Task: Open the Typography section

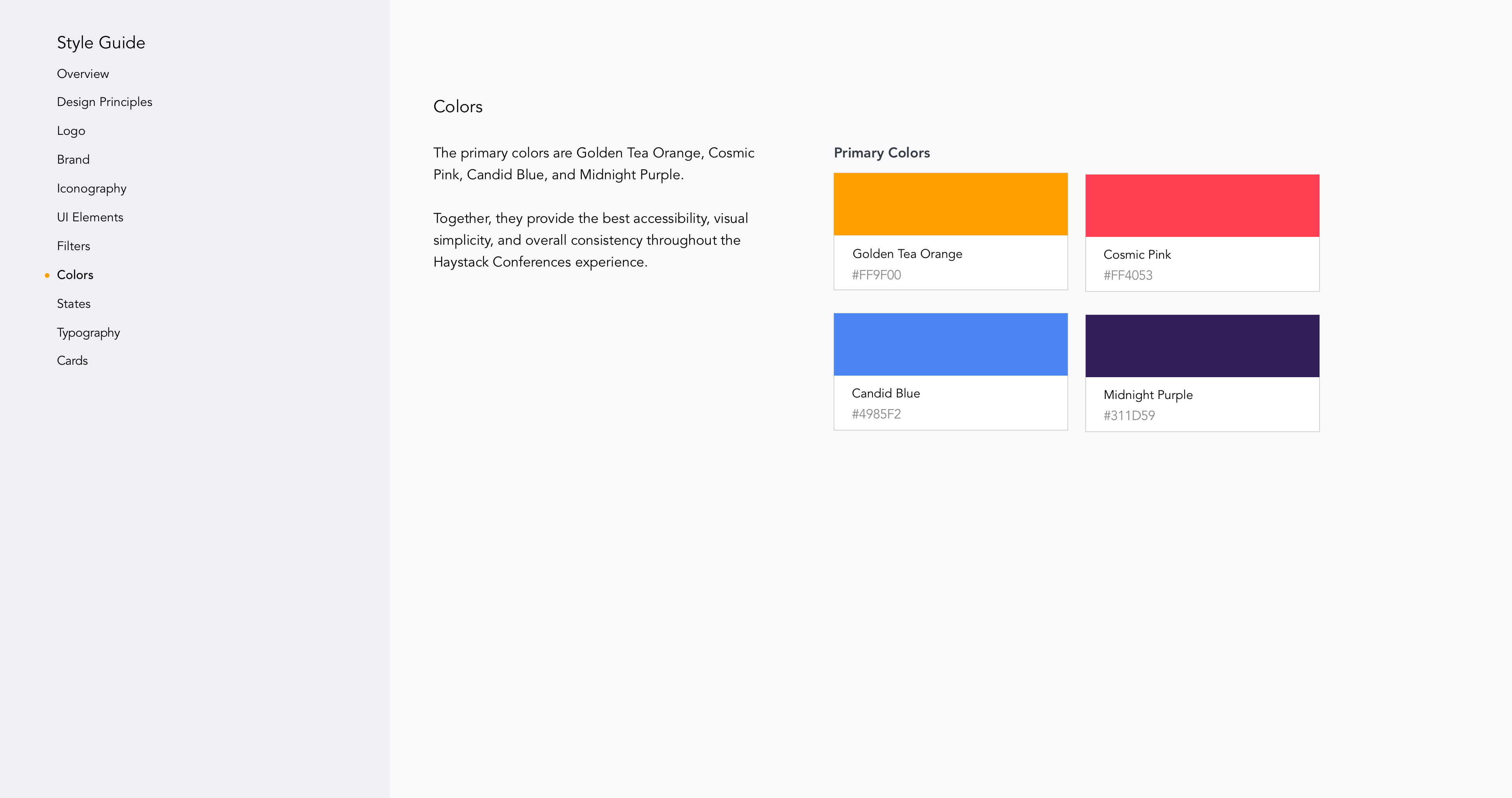Action: pyautogui.click(x=89, y=332)
